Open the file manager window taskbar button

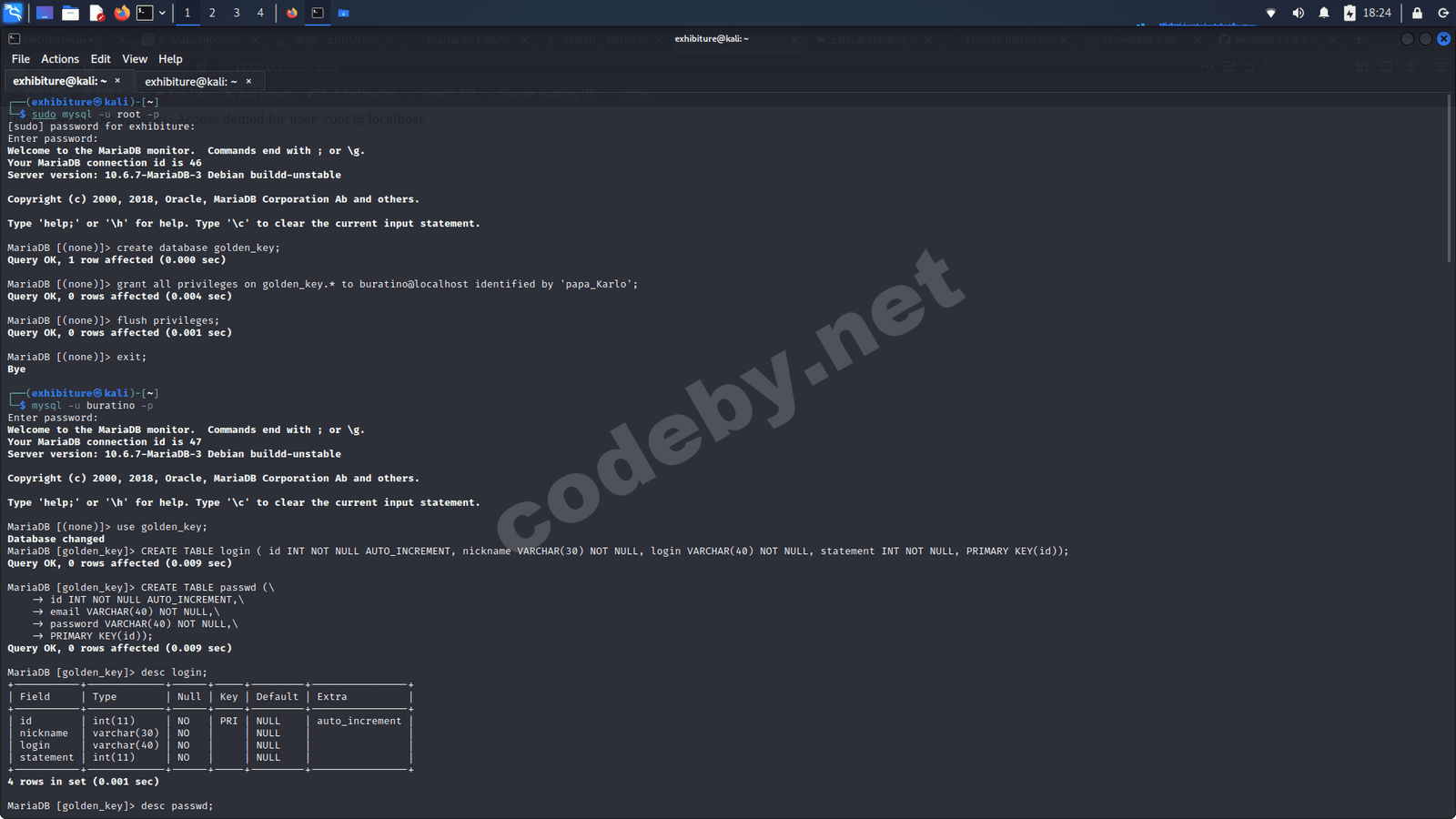[343, 13]
